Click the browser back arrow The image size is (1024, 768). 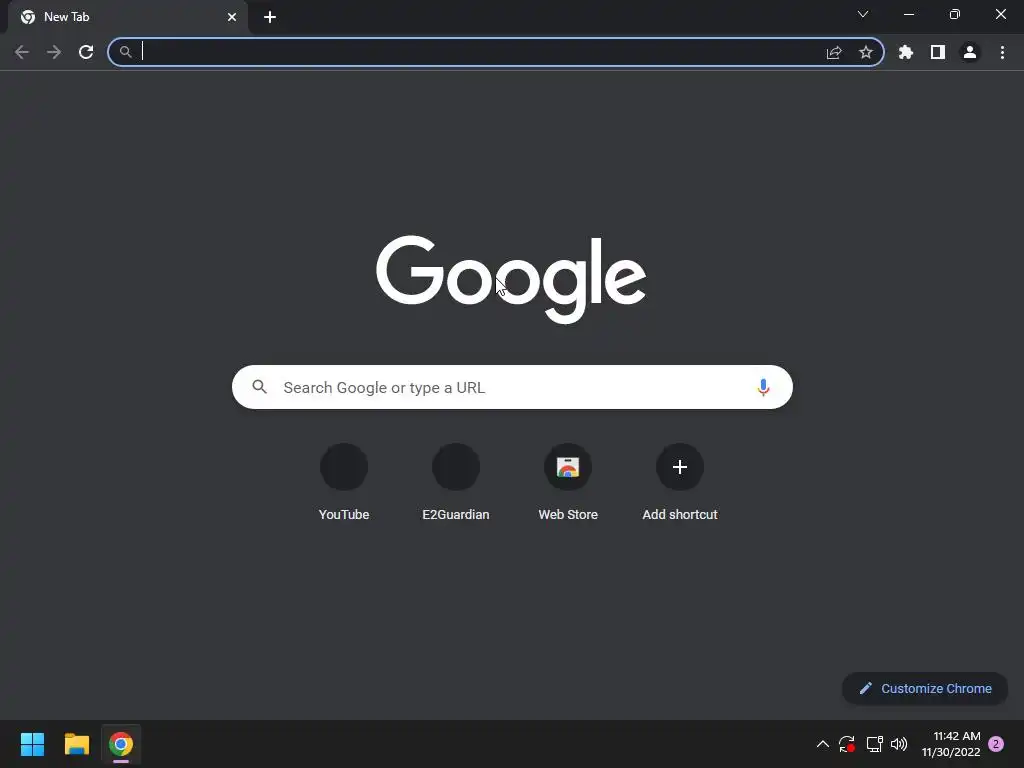click(x=22, y=52)
